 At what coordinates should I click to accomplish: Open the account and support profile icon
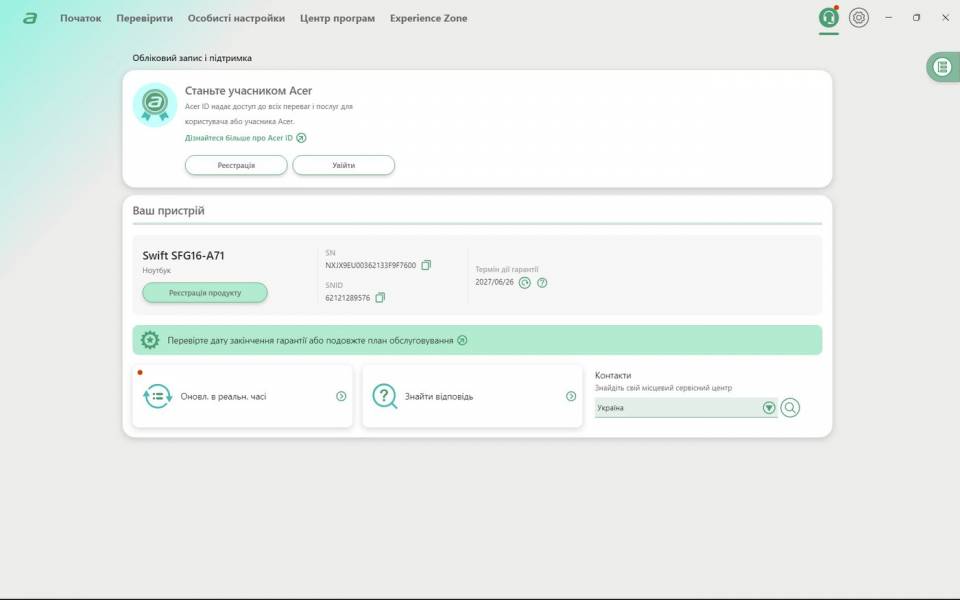click(828, 18)
